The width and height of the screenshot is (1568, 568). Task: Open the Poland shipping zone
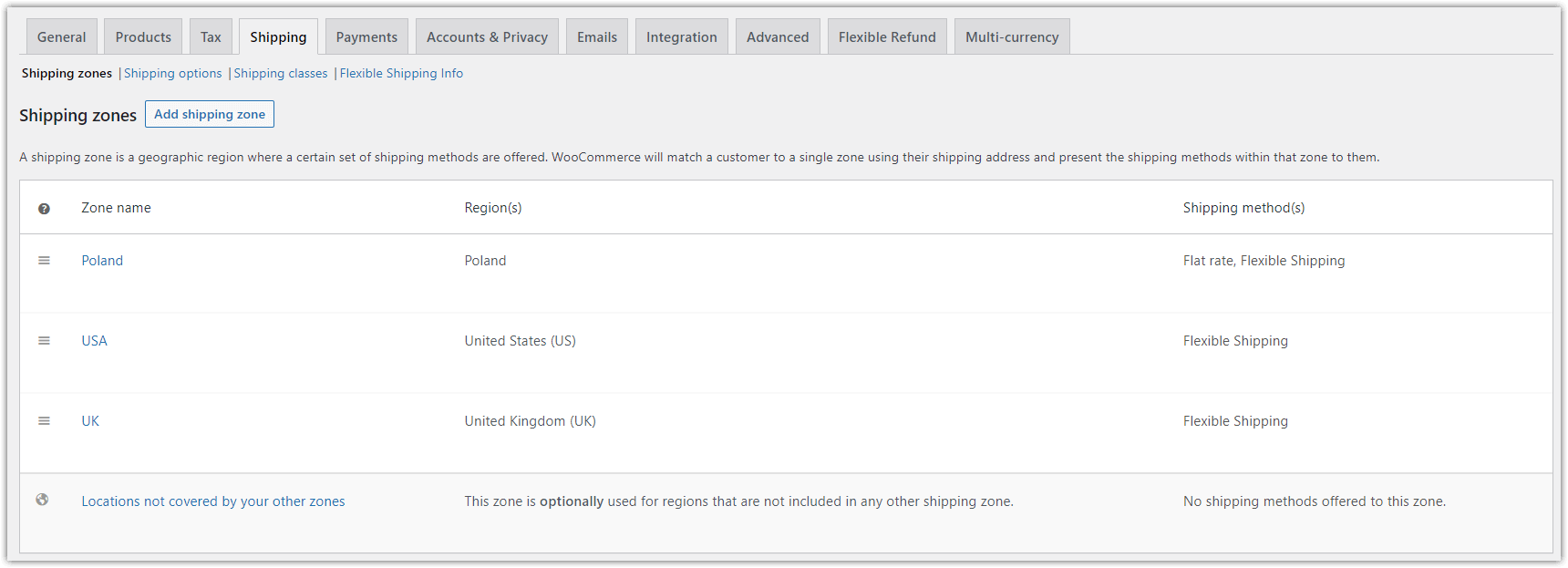102,261
